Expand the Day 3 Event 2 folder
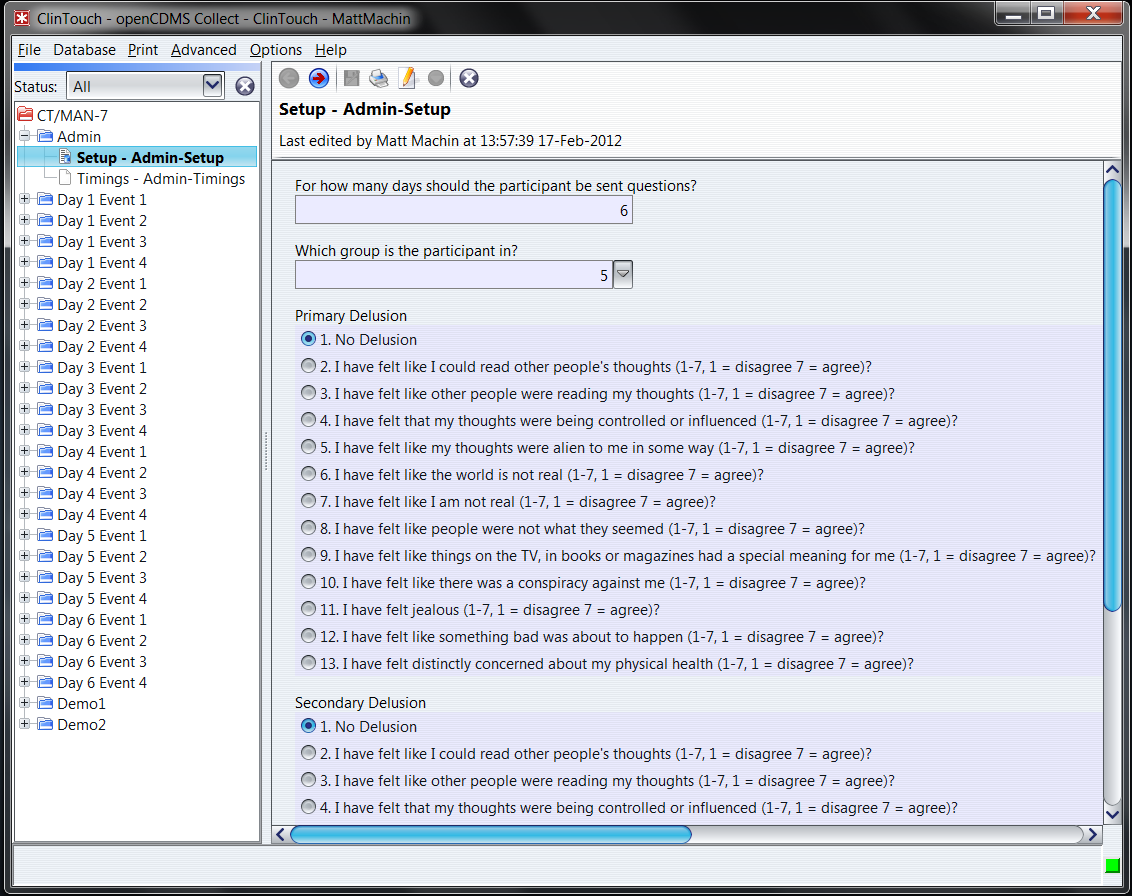This screenshot has height=896, width=1132. [x=25, y=389]
